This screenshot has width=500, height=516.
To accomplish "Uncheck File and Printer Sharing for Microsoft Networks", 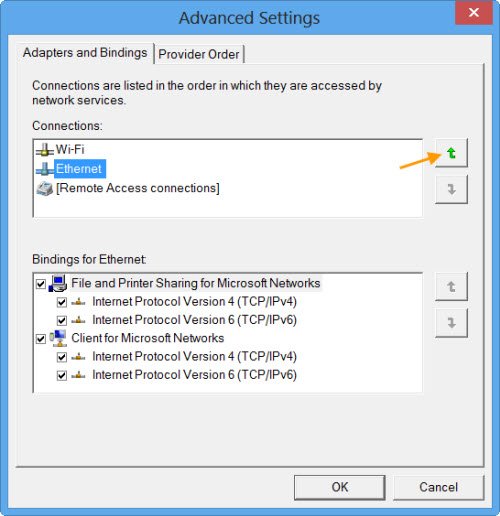I will (41, 284).
